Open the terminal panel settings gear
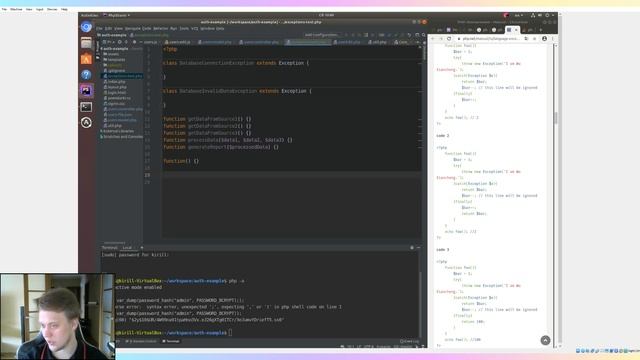 pyautogui.click(x=412, y=248)
